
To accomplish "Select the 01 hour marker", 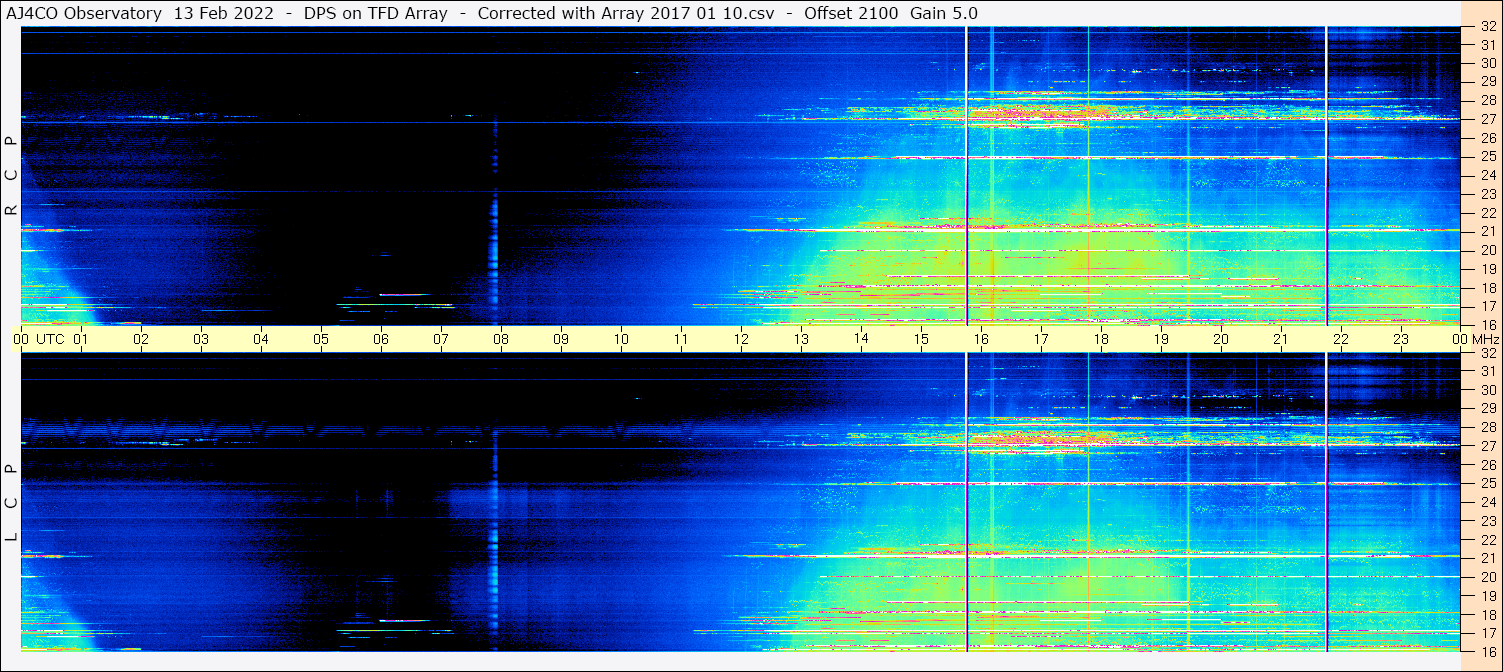I will tap(81, 339).
